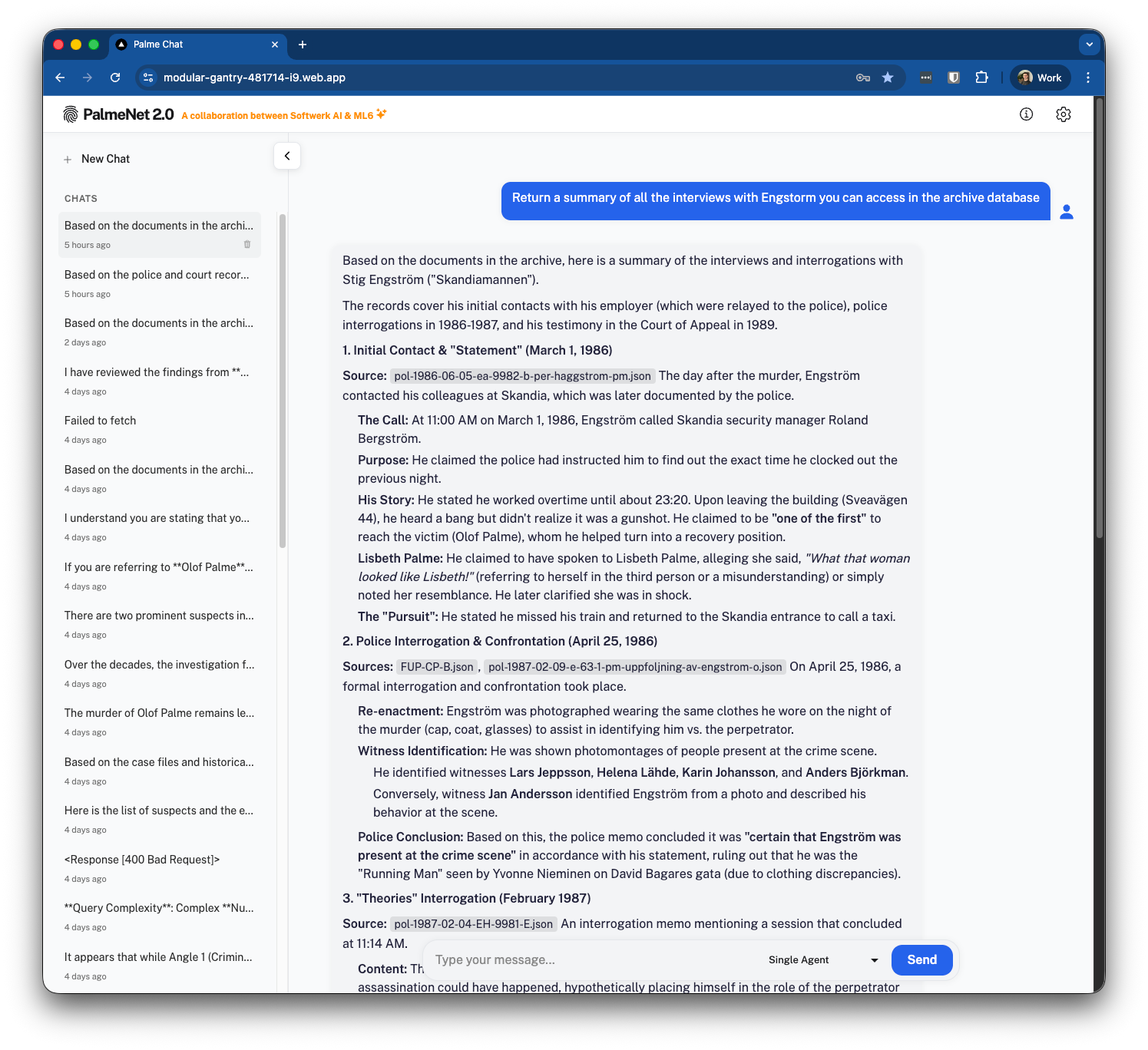The height and width of the screenshot is (1050, 1148).
Task: Go back using the navigation arrow
Action: tap(60, 78)
